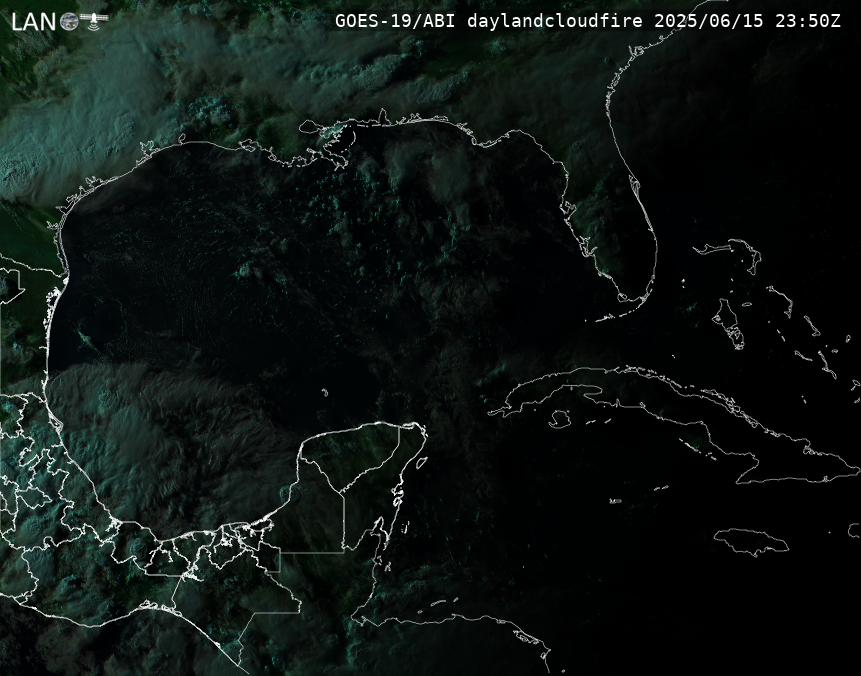Click the satellite icon beside the globe
The image size is (861, 676).
click(x=94, y=20)
